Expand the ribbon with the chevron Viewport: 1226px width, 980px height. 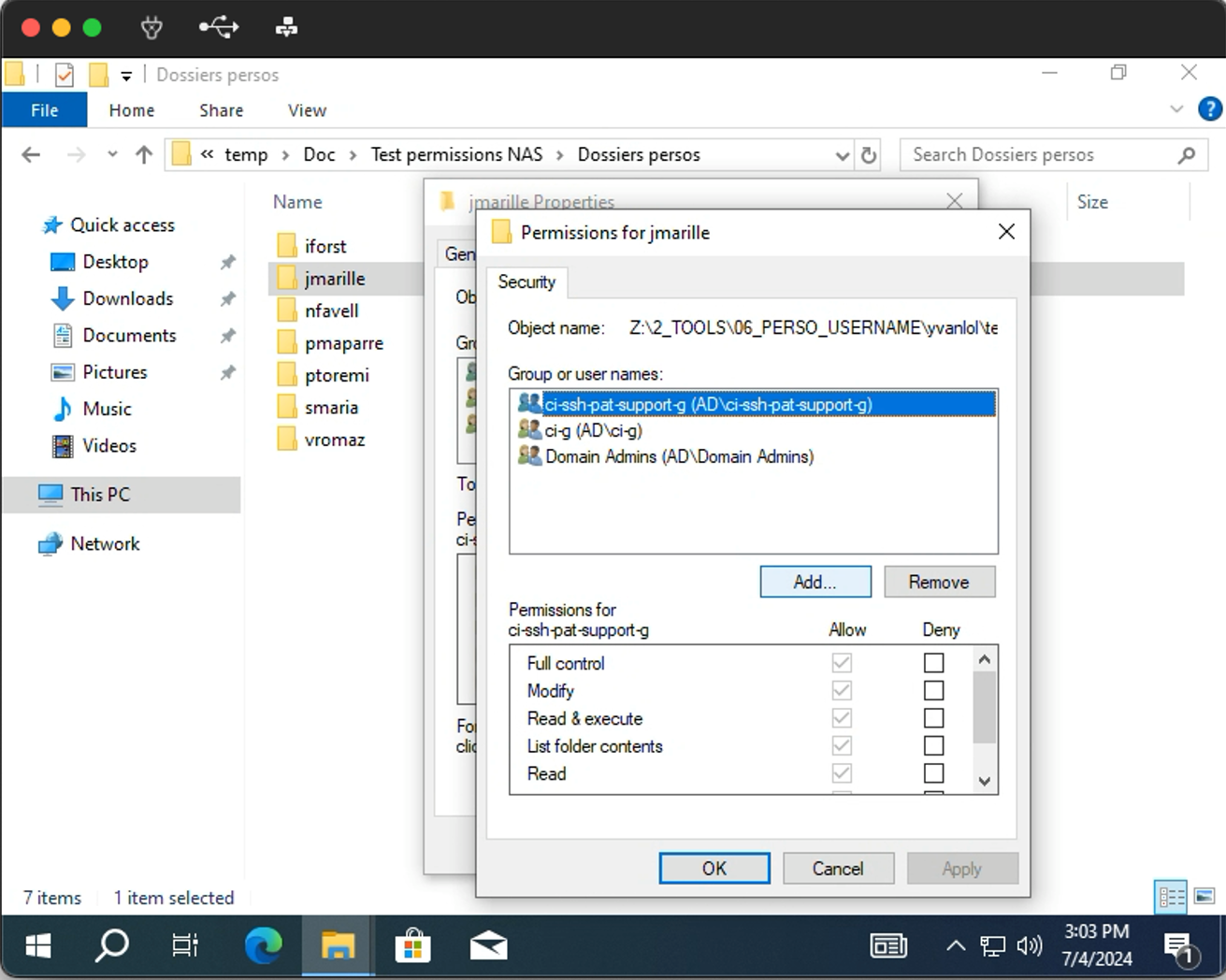point(1176,110)
